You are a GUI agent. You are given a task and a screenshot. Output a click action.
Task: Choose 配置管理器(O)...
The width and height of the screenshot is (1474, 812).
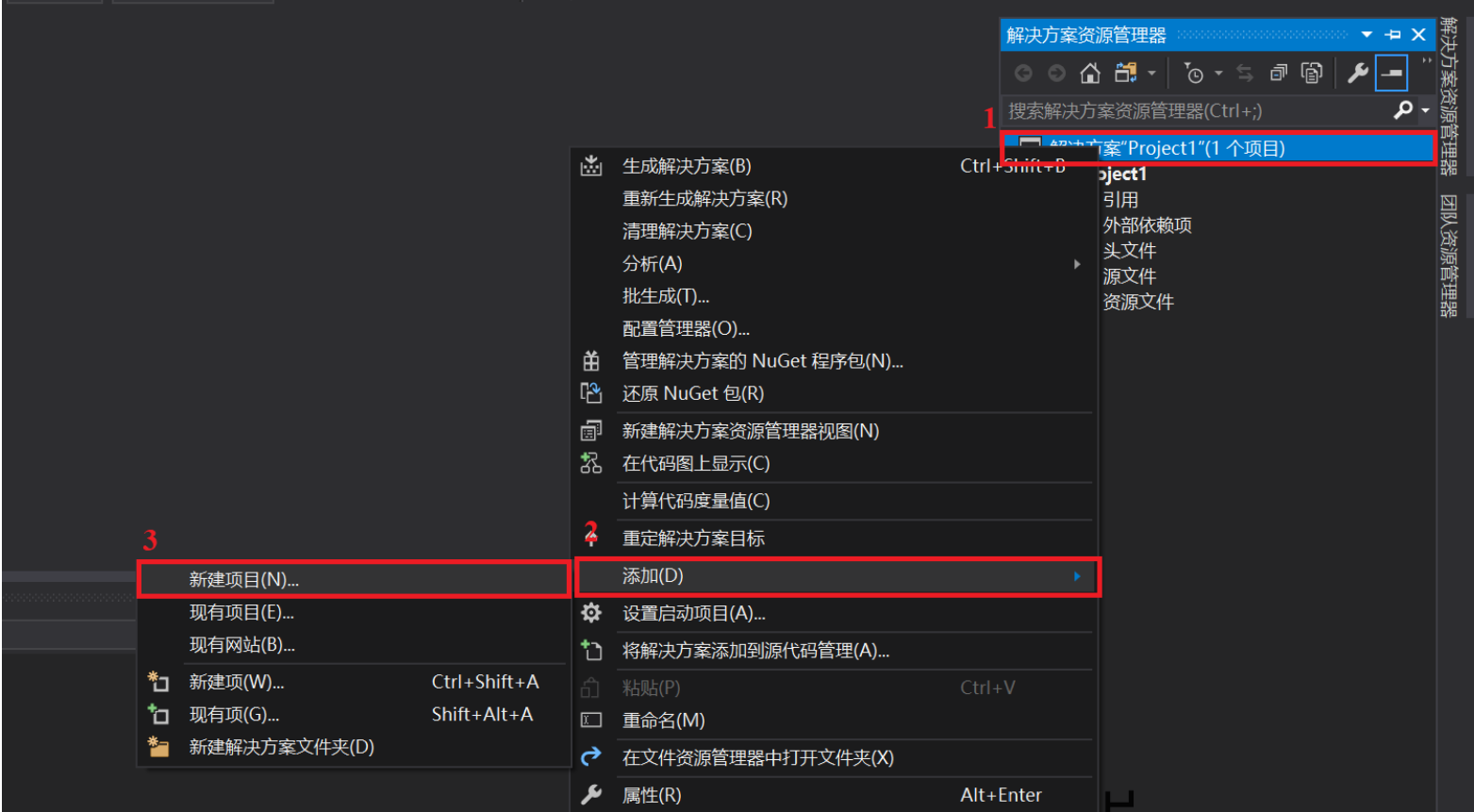click(835, 329)
